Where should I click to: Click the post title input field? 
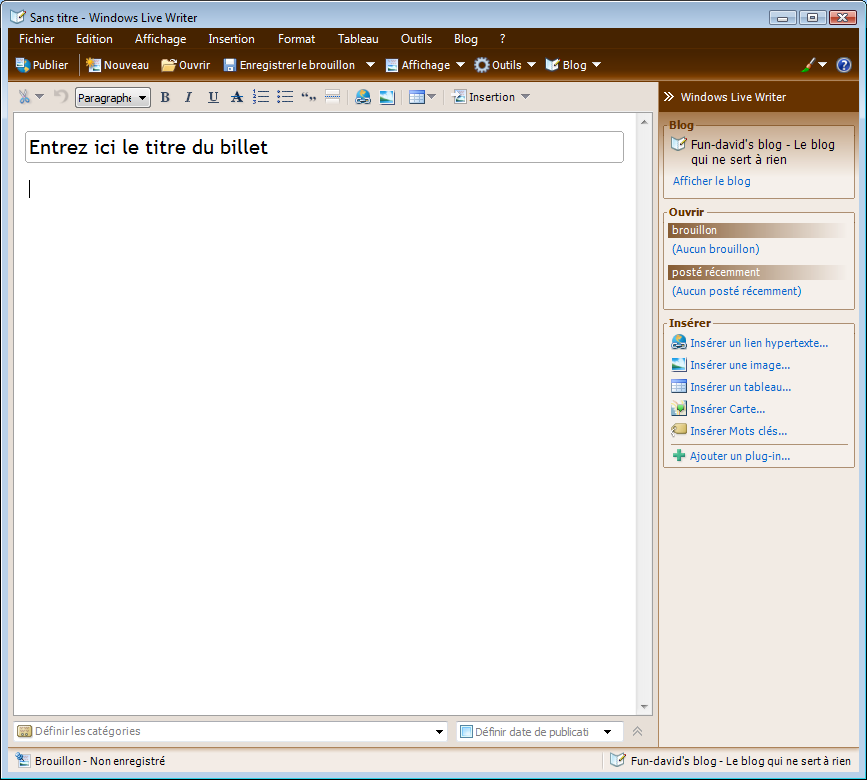pyautogui.click(x=324, y=147)
